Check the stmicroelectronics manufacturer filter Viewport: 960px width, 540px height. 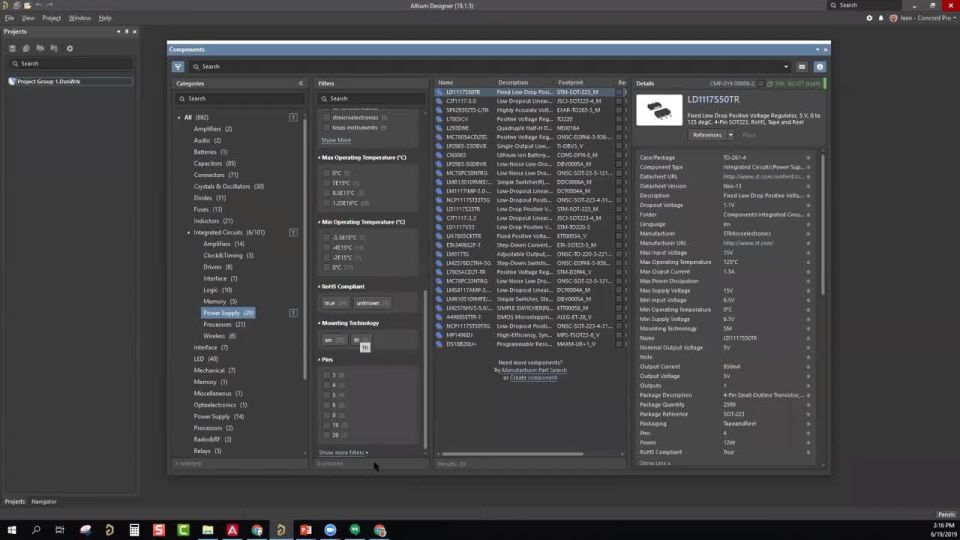326,118
